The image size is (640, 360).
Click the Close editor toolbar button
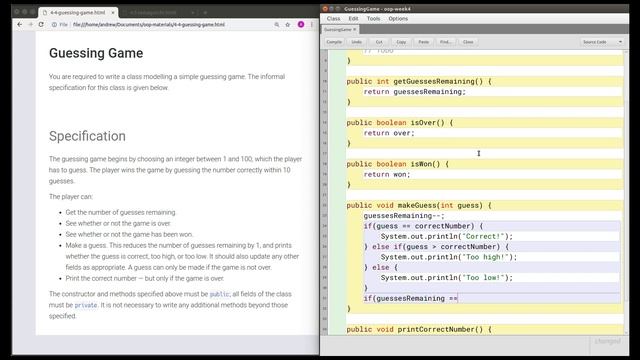[x=468, y=42]
